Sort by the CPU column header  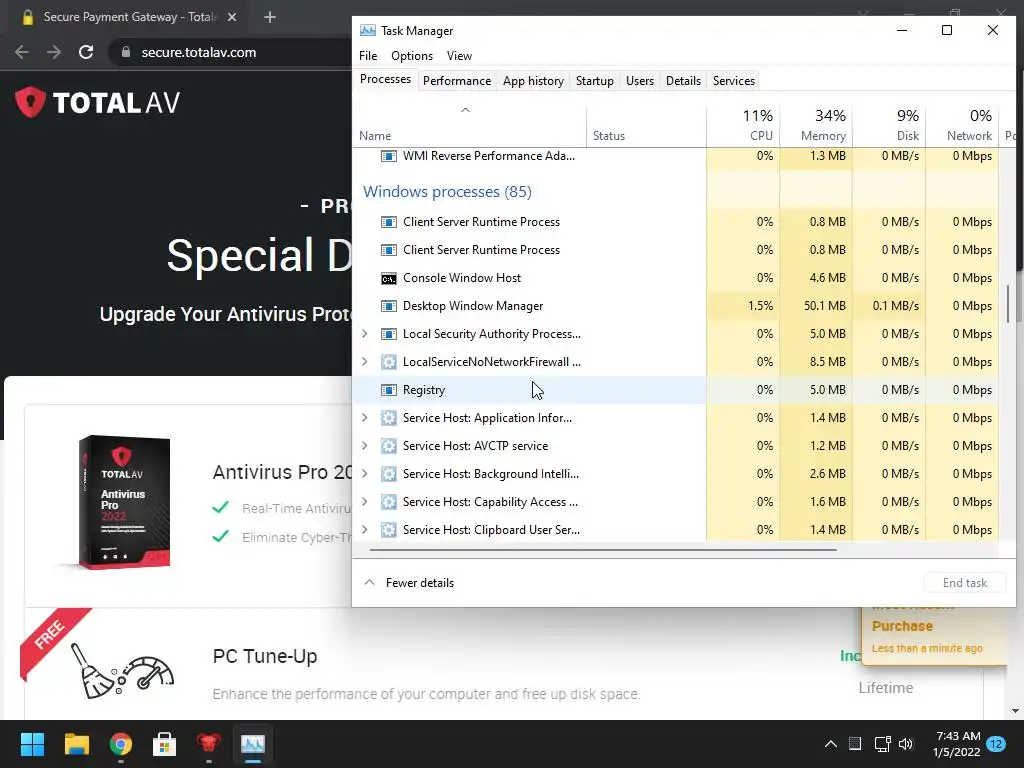click(x=743, y=125)
